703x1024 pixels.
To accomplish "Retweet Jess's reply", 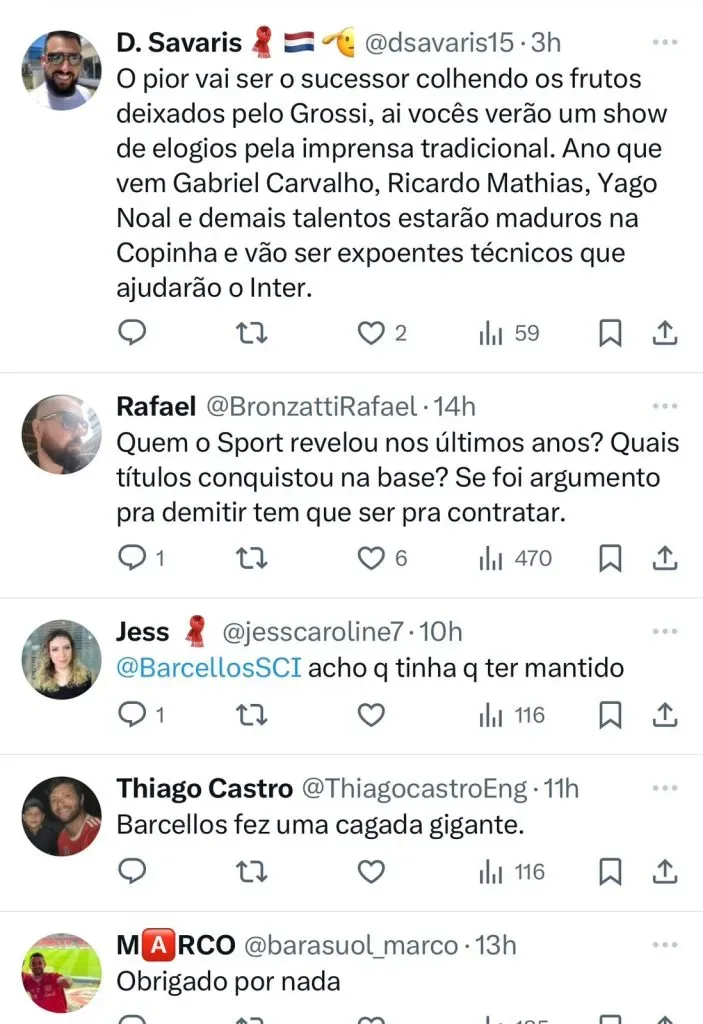I will [253, 715].
